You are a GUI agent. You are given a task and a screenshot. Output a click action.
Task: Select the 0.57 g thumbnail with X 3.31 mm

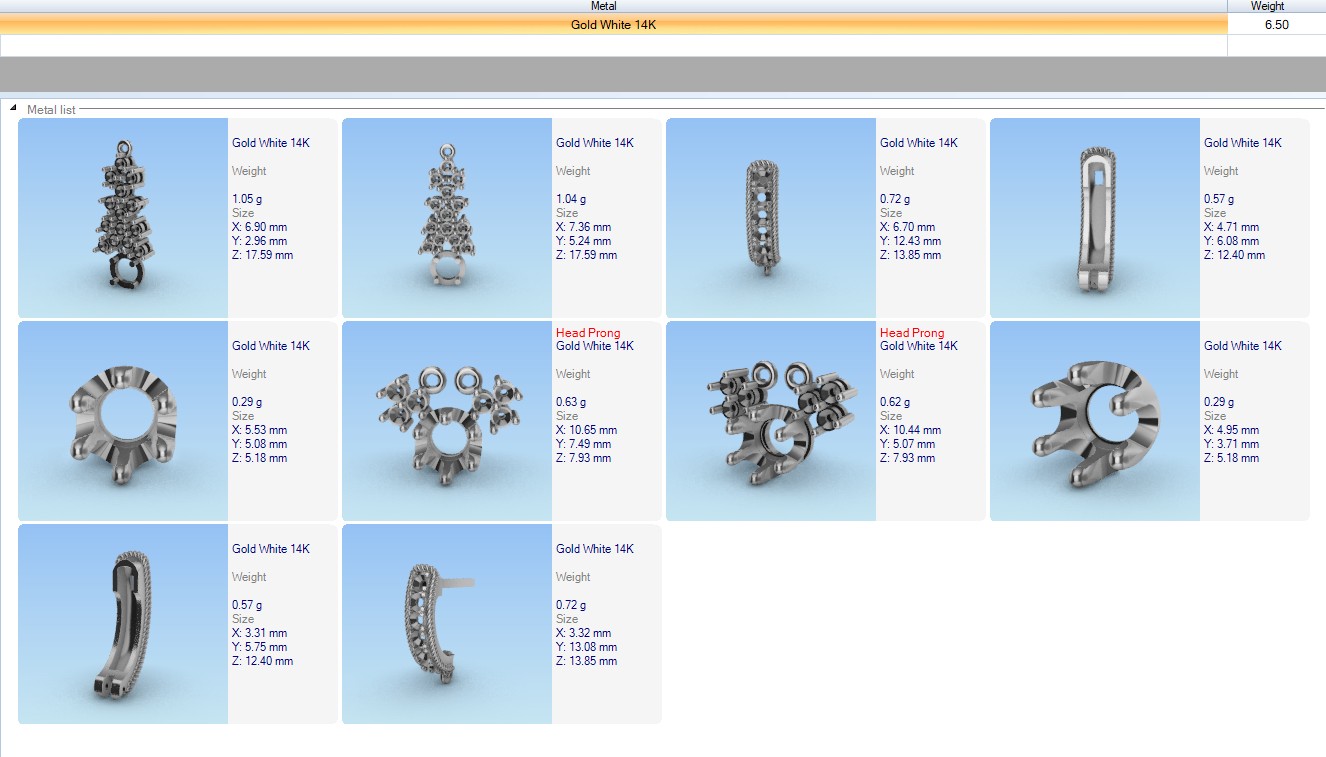(x=123, y=624)
